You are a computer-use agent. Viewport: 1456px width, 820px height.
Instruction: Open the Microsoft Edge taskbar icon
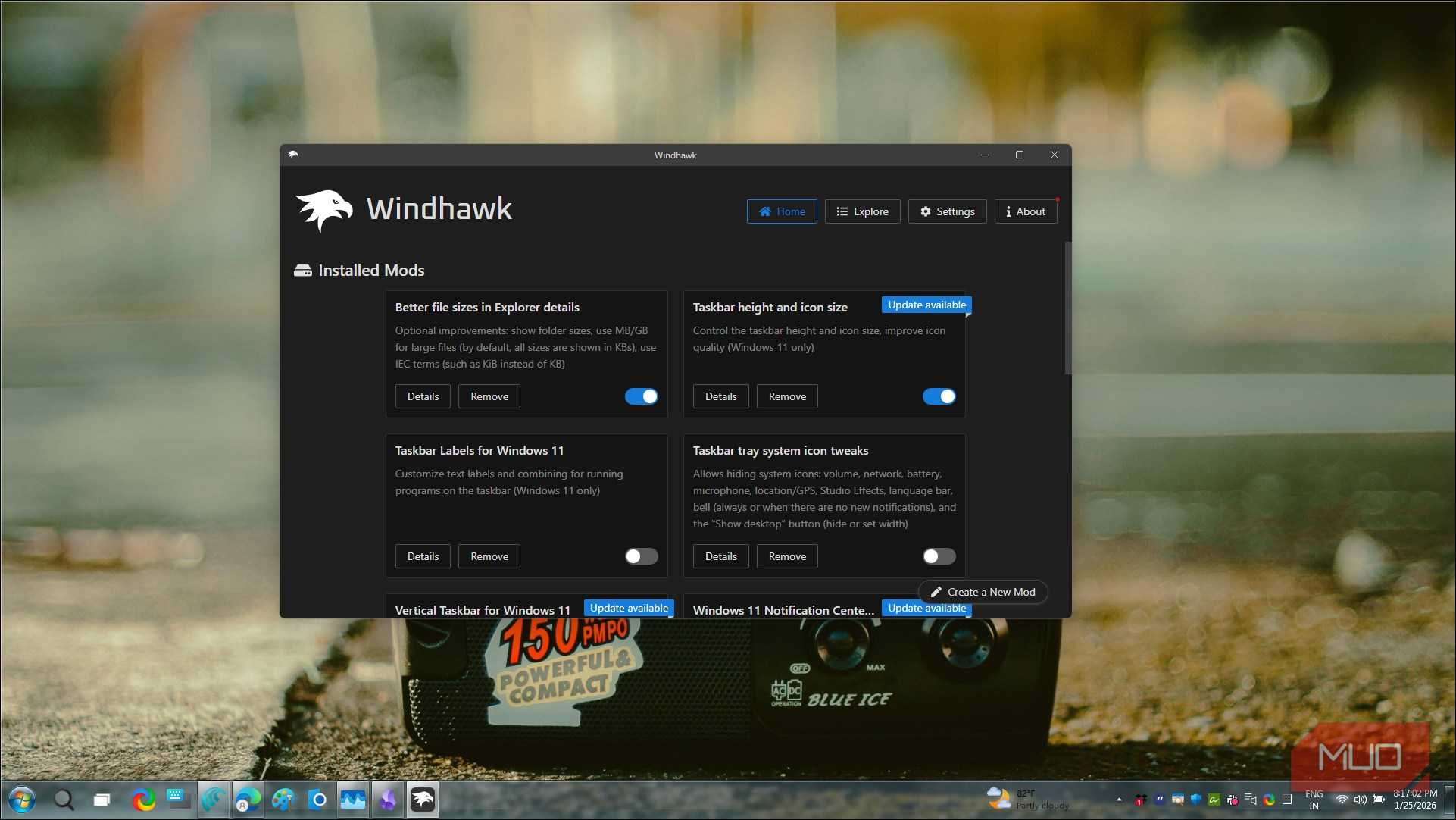click(x=247, y=800)
